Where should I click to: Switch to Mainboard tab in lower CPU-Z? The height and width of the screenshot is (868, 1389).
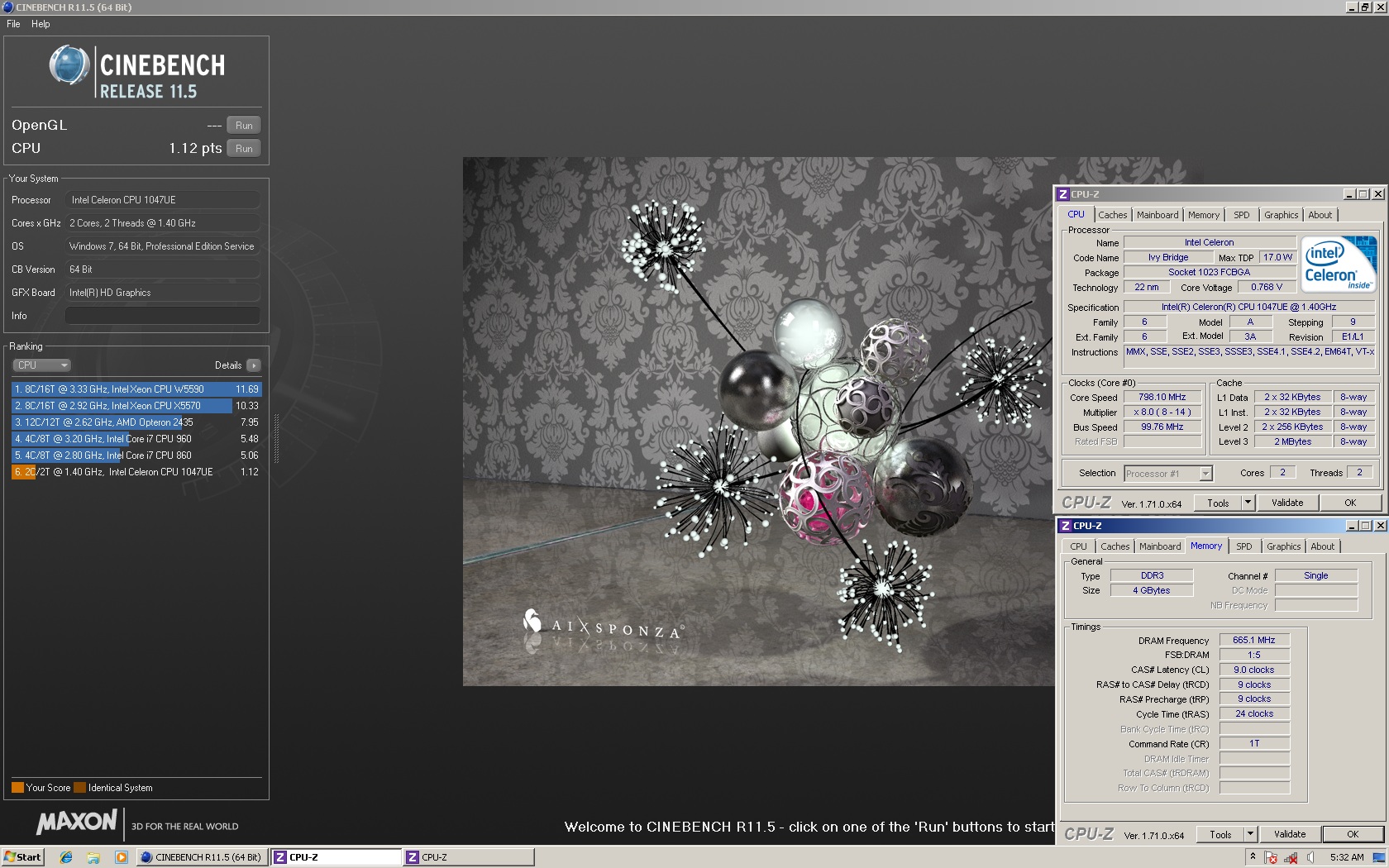(x=1160, y=546)
